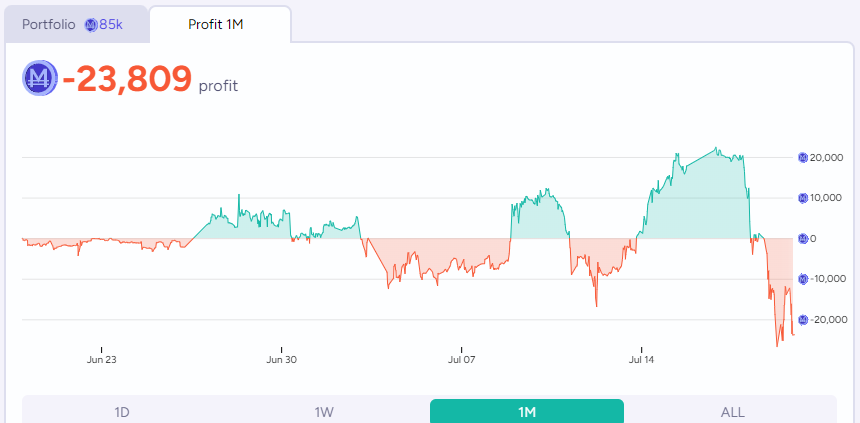Select the Profit 1M tab

[220, 24]
